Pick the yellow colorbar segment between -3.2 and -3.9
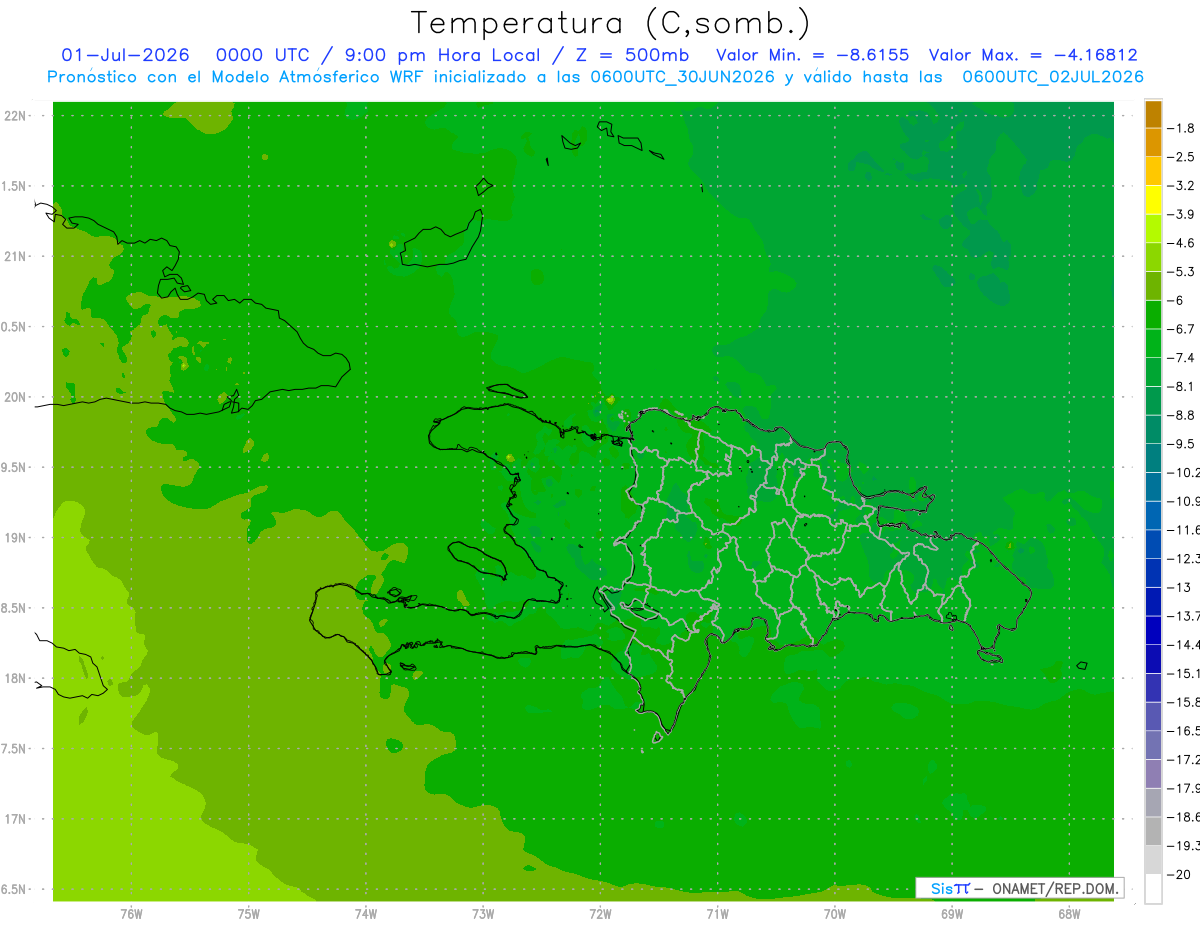The height and width of the screenshot is (927, 1200). click(x=1153, y=200)
